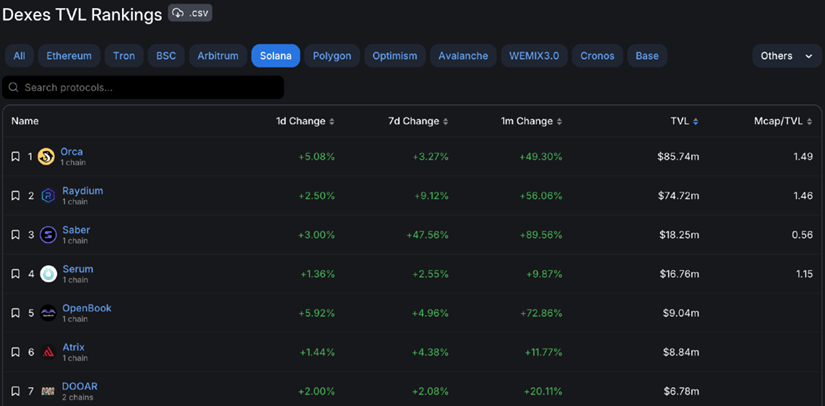Viewport: 825px width, 406px height.
Task: Click the Saber logo icon
Action: (48, 235)
